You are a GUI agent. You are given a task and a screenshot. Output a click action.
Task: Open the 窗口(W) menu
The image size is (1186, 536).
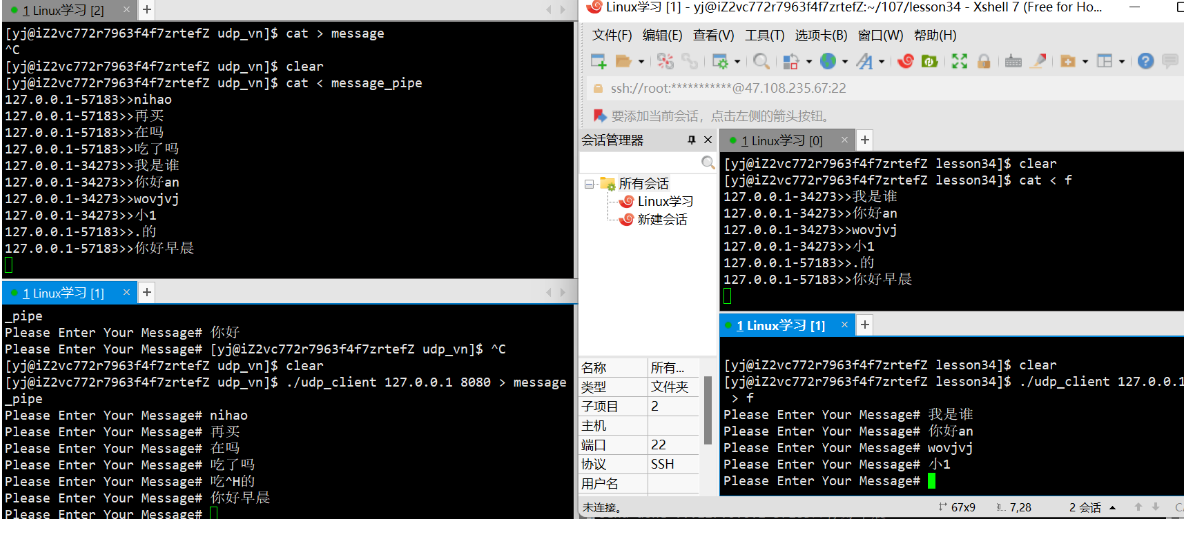pyautogui.click(x=880, y=36)
